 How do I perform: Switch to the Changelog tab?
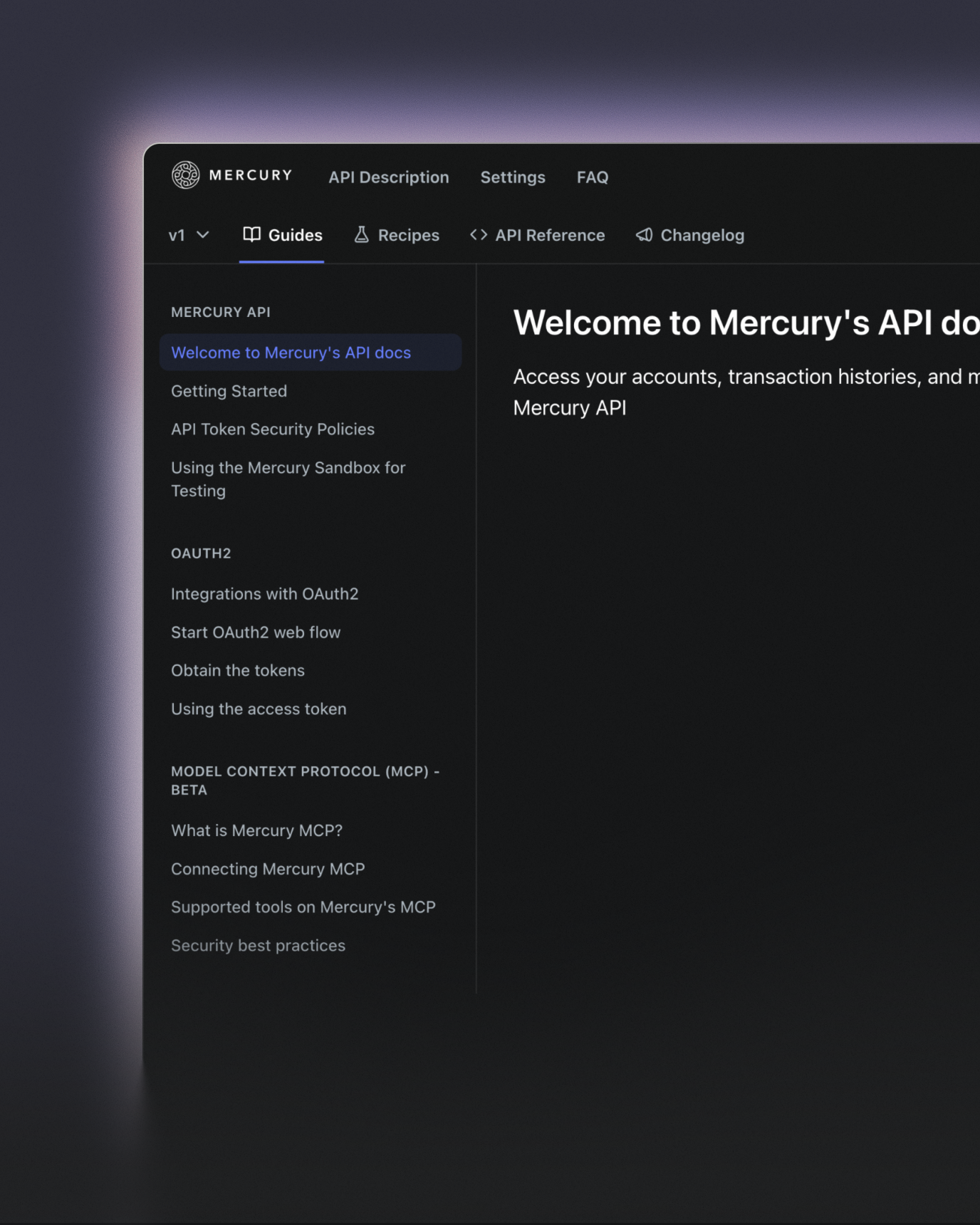[690, 235]
